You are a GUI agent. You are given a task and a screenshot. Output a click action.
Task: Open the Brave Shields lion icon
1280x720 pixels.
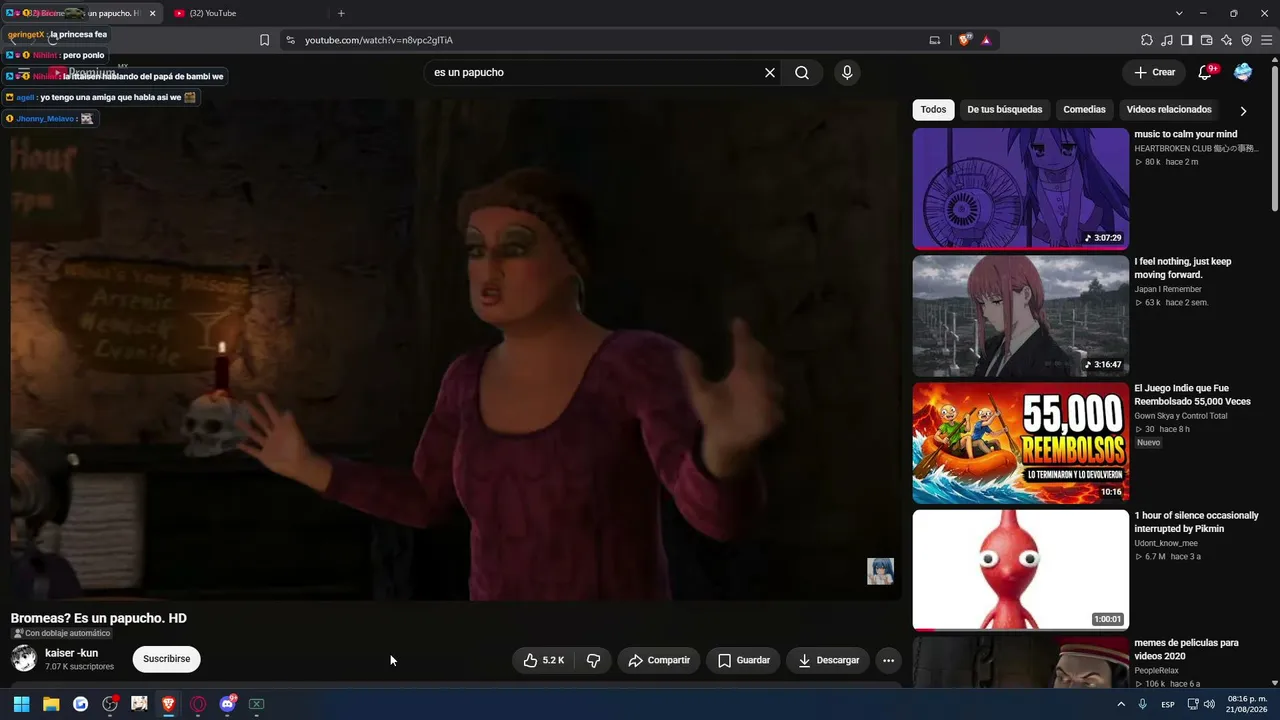click(964, 40)
